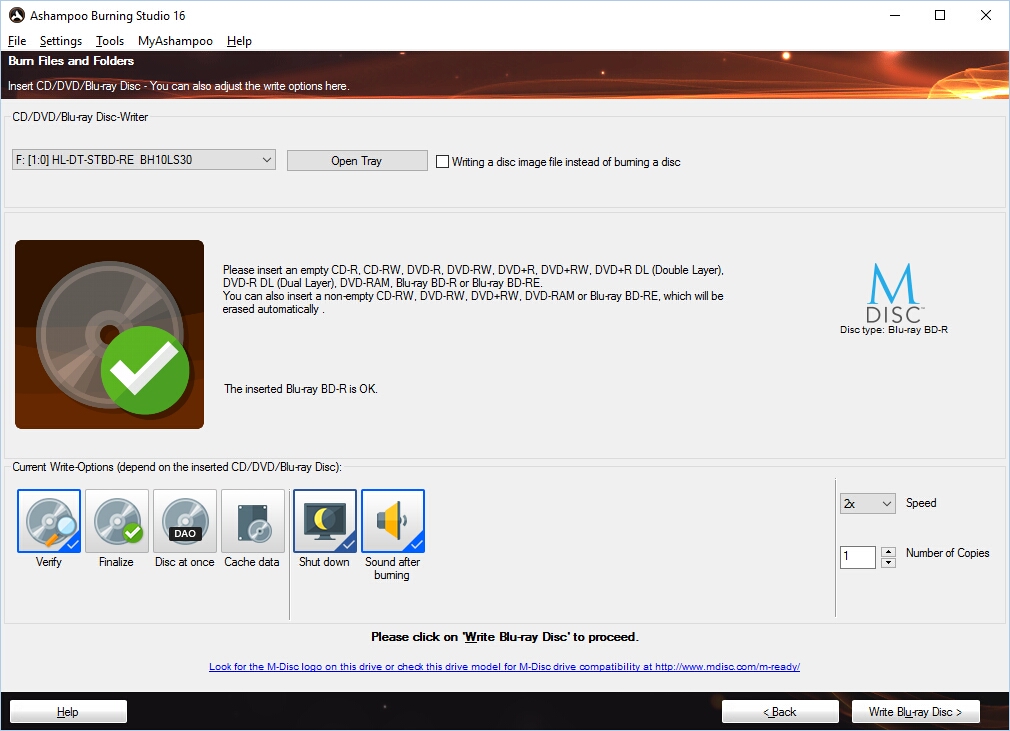Click the 'Number of Copies' label
The width and height of the screenshot is (1010, 731).
(x=948, y=553)
